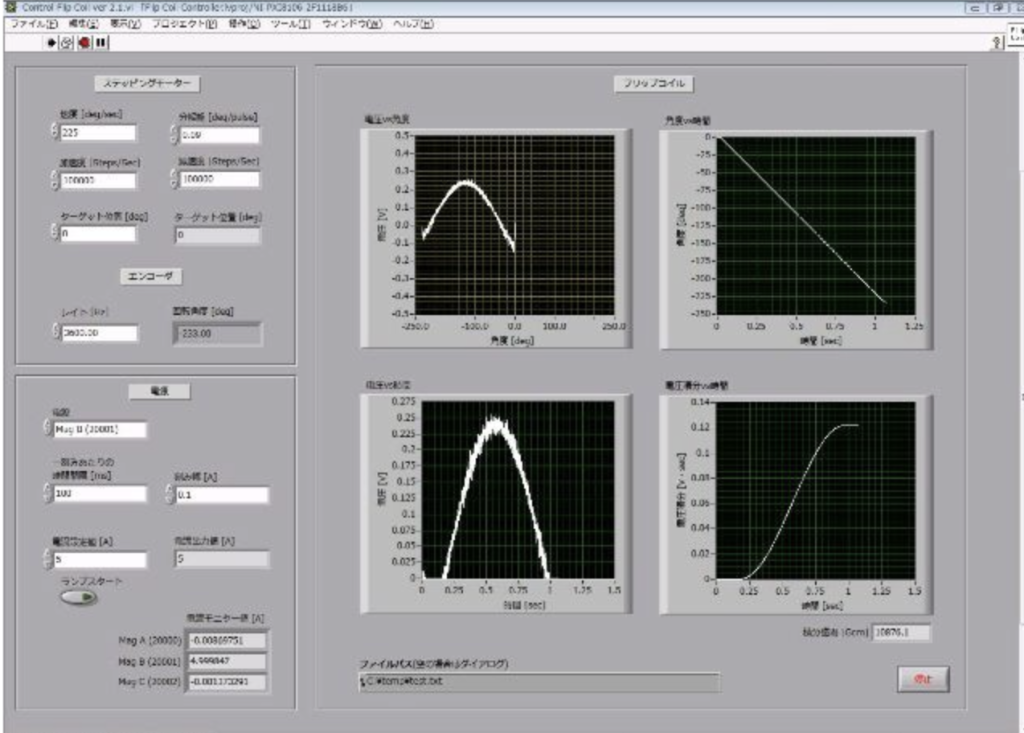Click the stepper beside the 0.09 deg/pulse field

(x=174, y=134)
